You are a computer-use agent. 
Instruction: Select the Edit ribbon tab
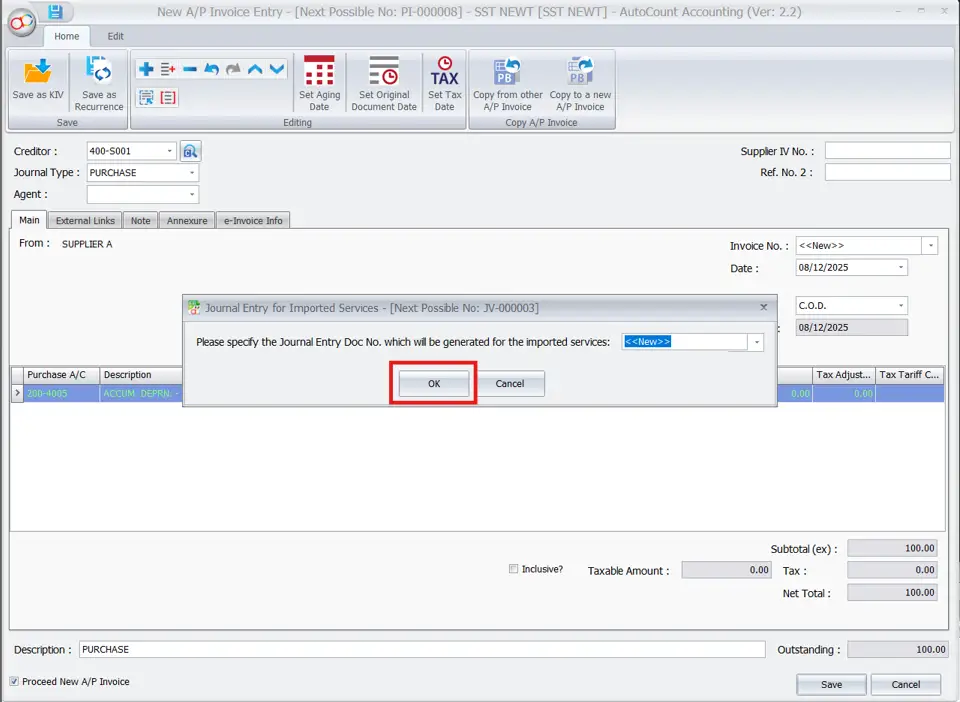[115, 35]
